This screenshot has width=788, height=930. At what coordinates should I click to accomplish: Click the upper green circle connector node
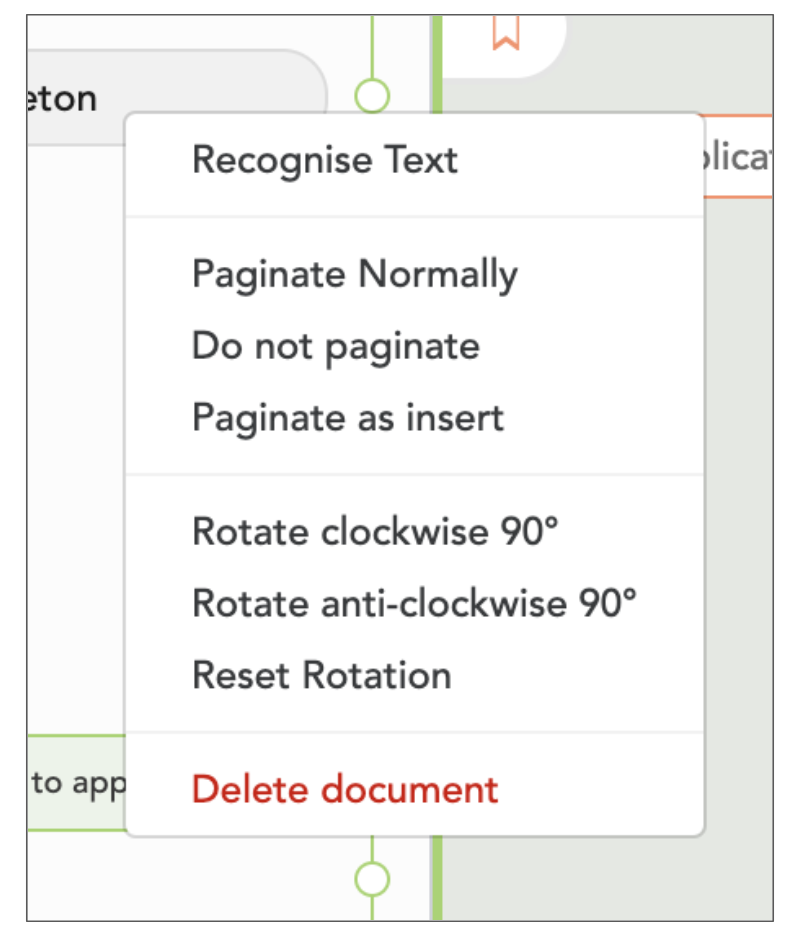pyautogui.click(x=372, y=95)
